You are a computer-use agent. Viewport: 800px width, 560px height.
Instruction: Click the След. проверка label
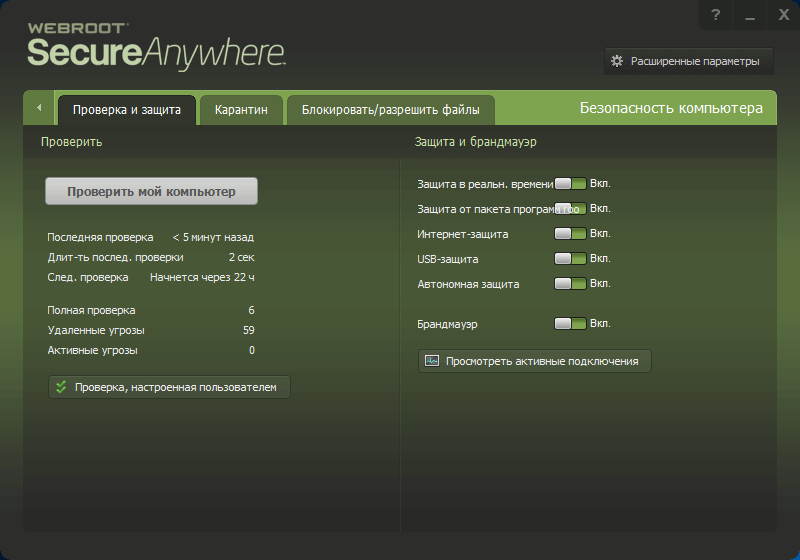click(x=88, y=277)
